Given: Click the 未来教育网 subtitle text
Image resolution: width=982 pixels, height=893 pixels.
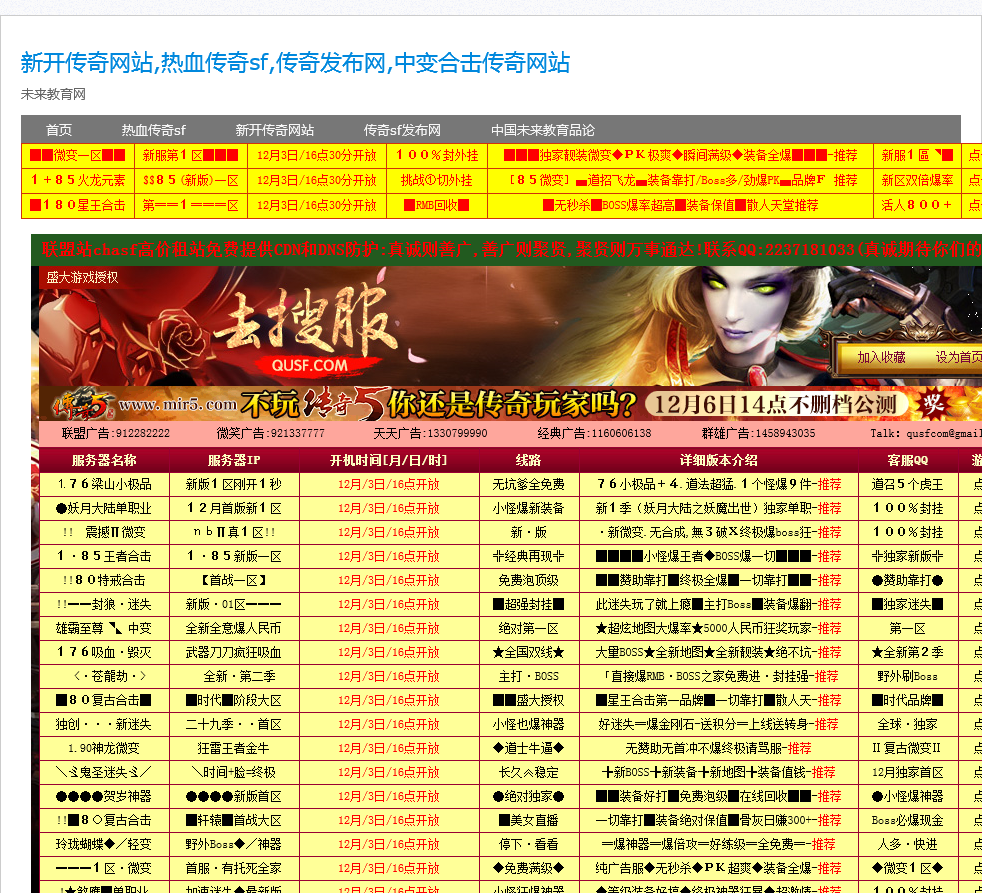Looking at the screenshot, I should tap(53, 95).
